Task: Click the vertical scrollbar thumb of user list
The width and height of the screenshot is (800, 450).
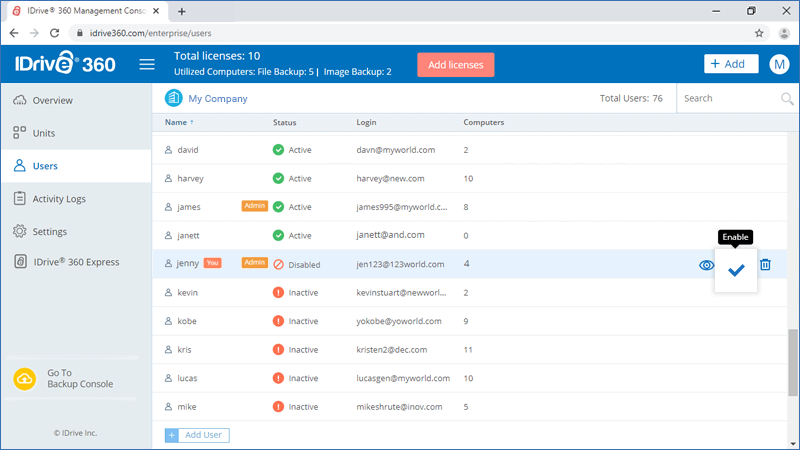Action: pyautogui.click(x=792, y=362)
